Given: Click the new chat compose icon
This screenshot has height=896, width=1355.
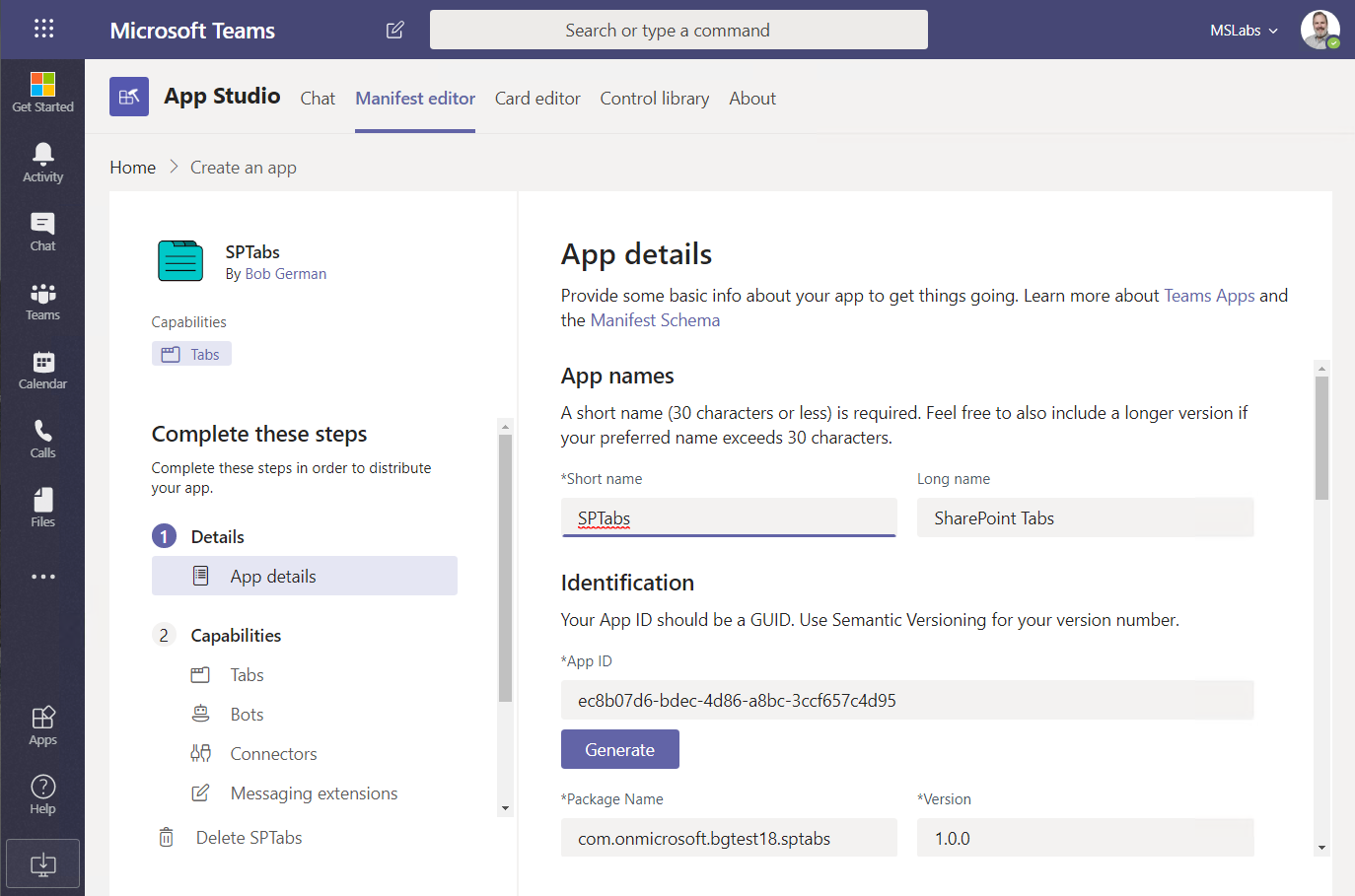Looking at the screenshot, I should pos(394,30).
